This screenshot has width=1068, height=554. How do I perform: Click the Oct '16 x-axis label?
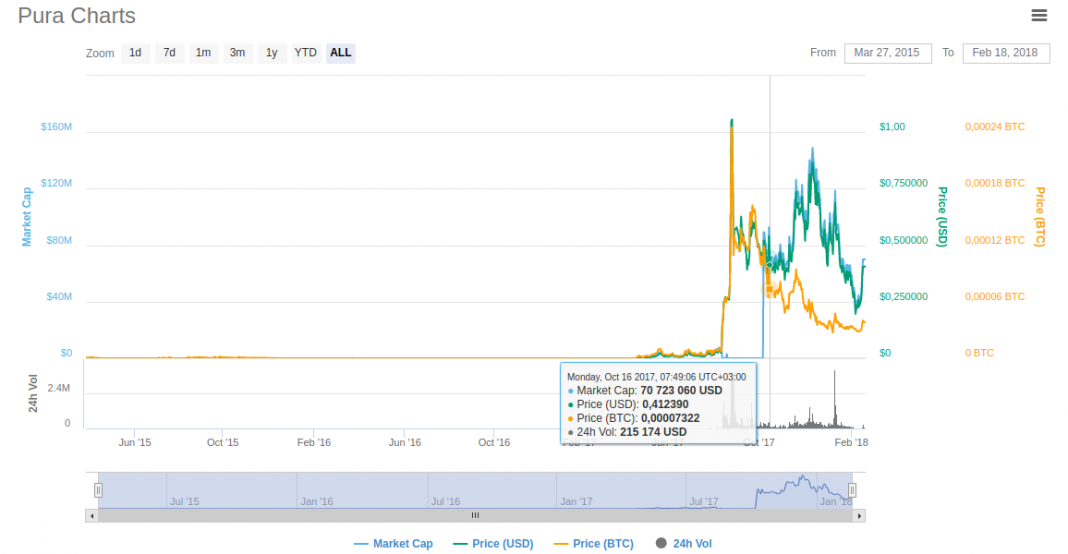494,442
